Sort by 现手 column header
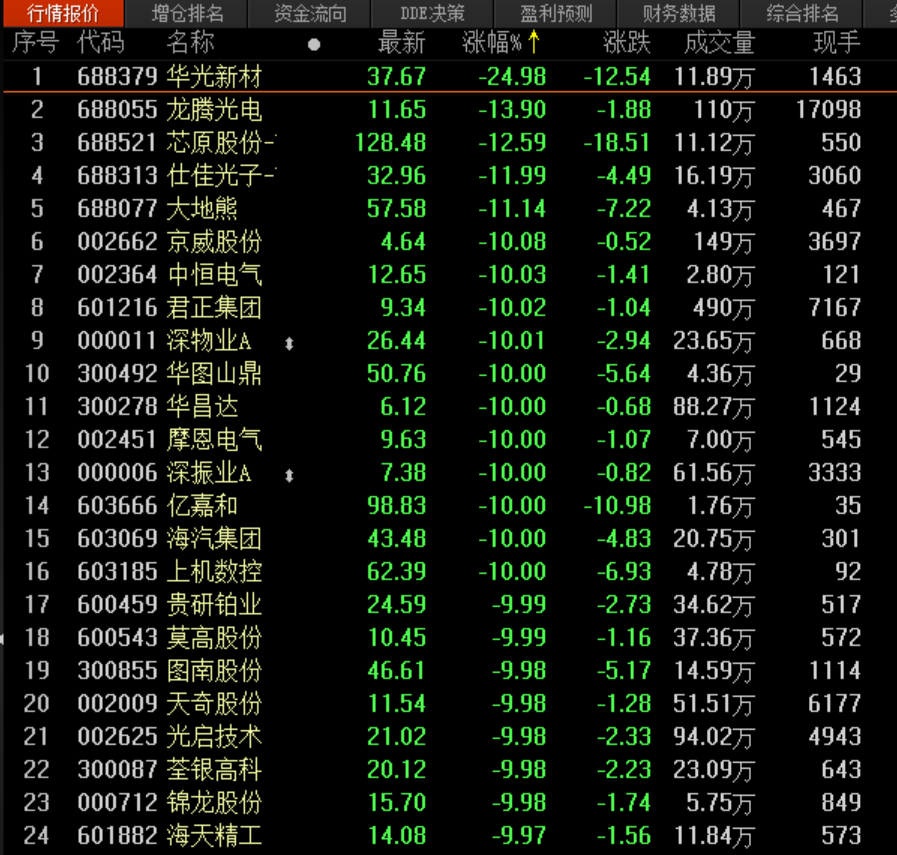The height and width of the screenshot is (855, 897). tap(837, 43)
